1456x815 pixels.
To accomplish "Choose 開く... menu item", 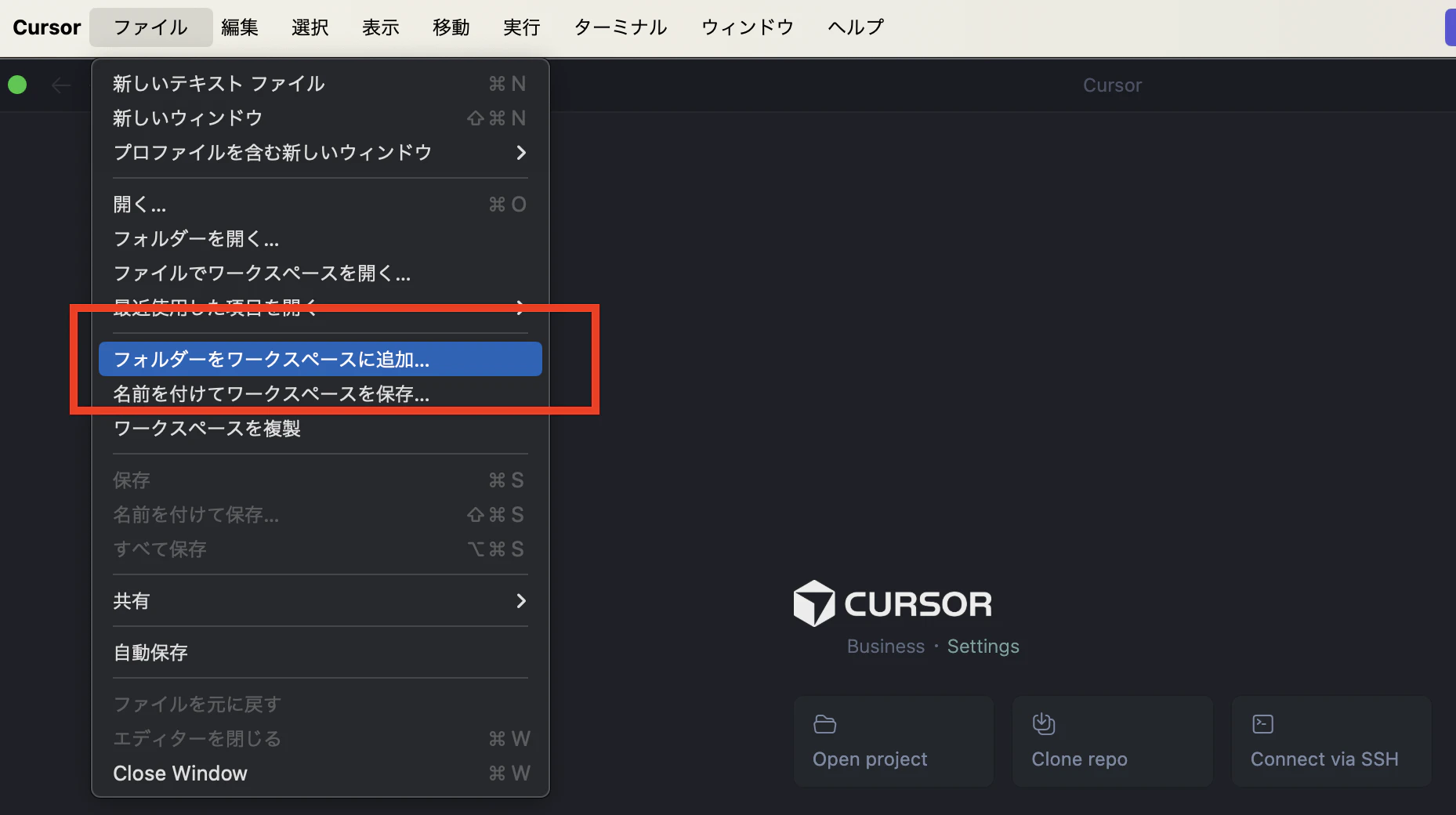I will point(321,205).
